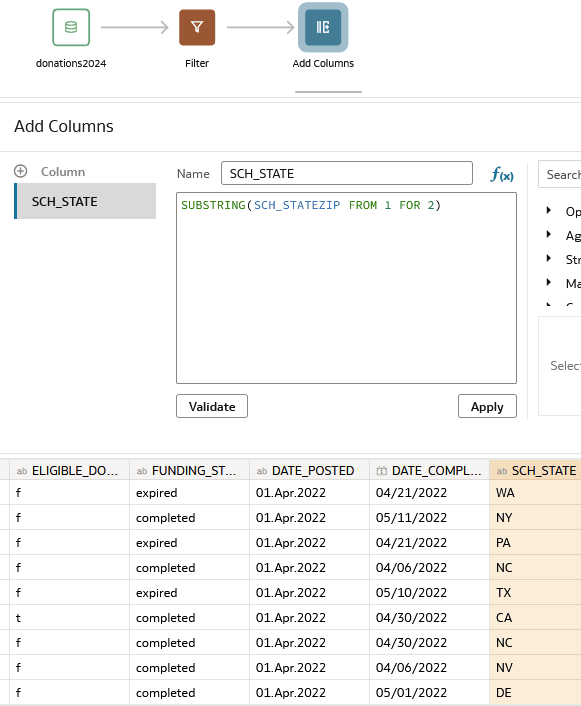
Task: Expand the Ag function category
Action: tap(549, 234)
